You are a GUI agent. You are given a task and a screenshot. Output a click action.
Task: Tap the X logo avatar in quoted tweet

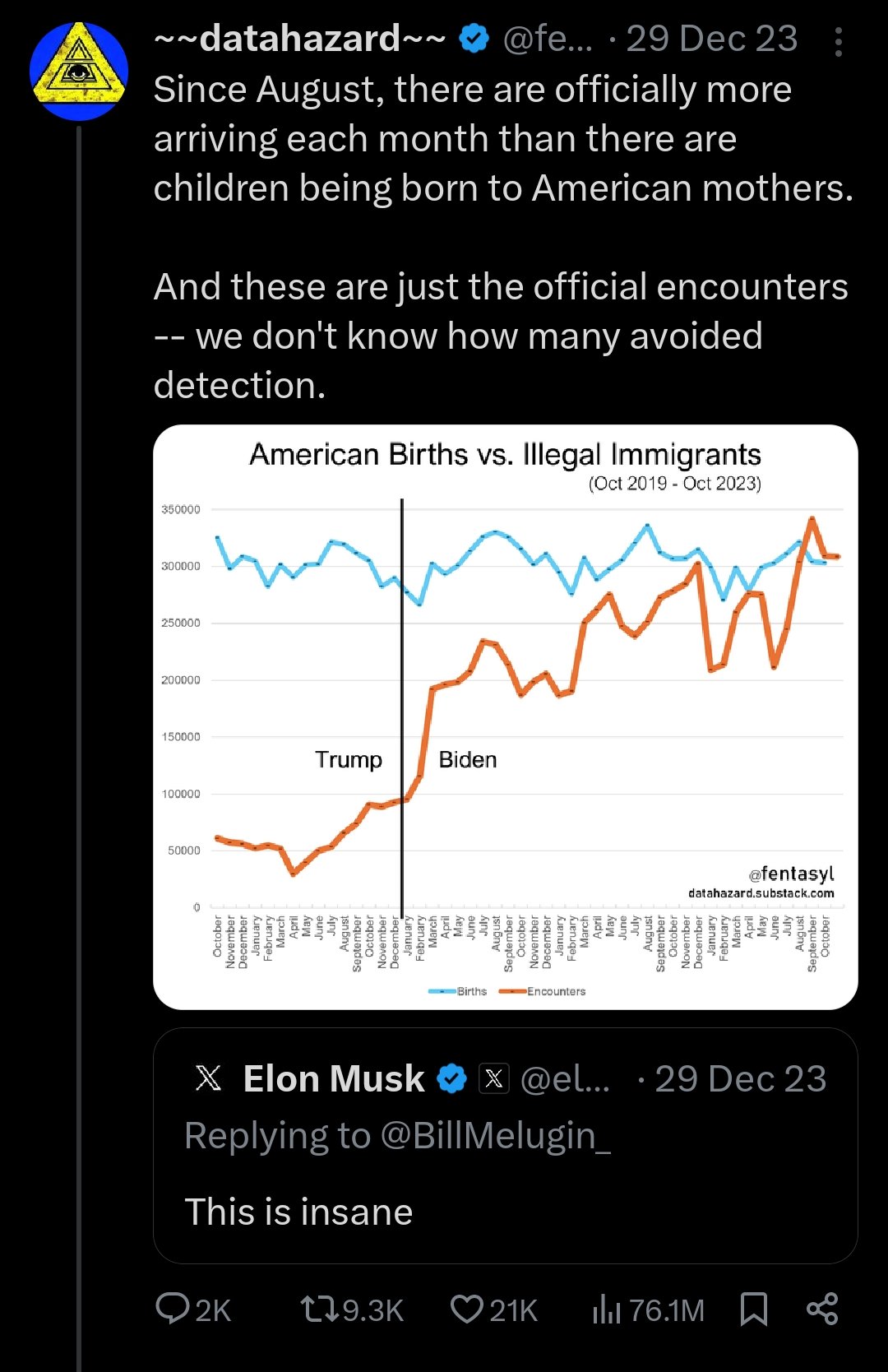(x=209, y=1078)
